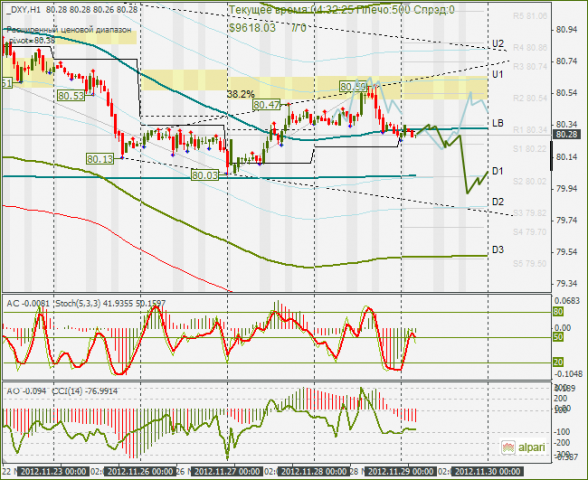Click the stochastic 50 level marker
The height and width of the screenshot is (480, 588).
pos(558,337)
